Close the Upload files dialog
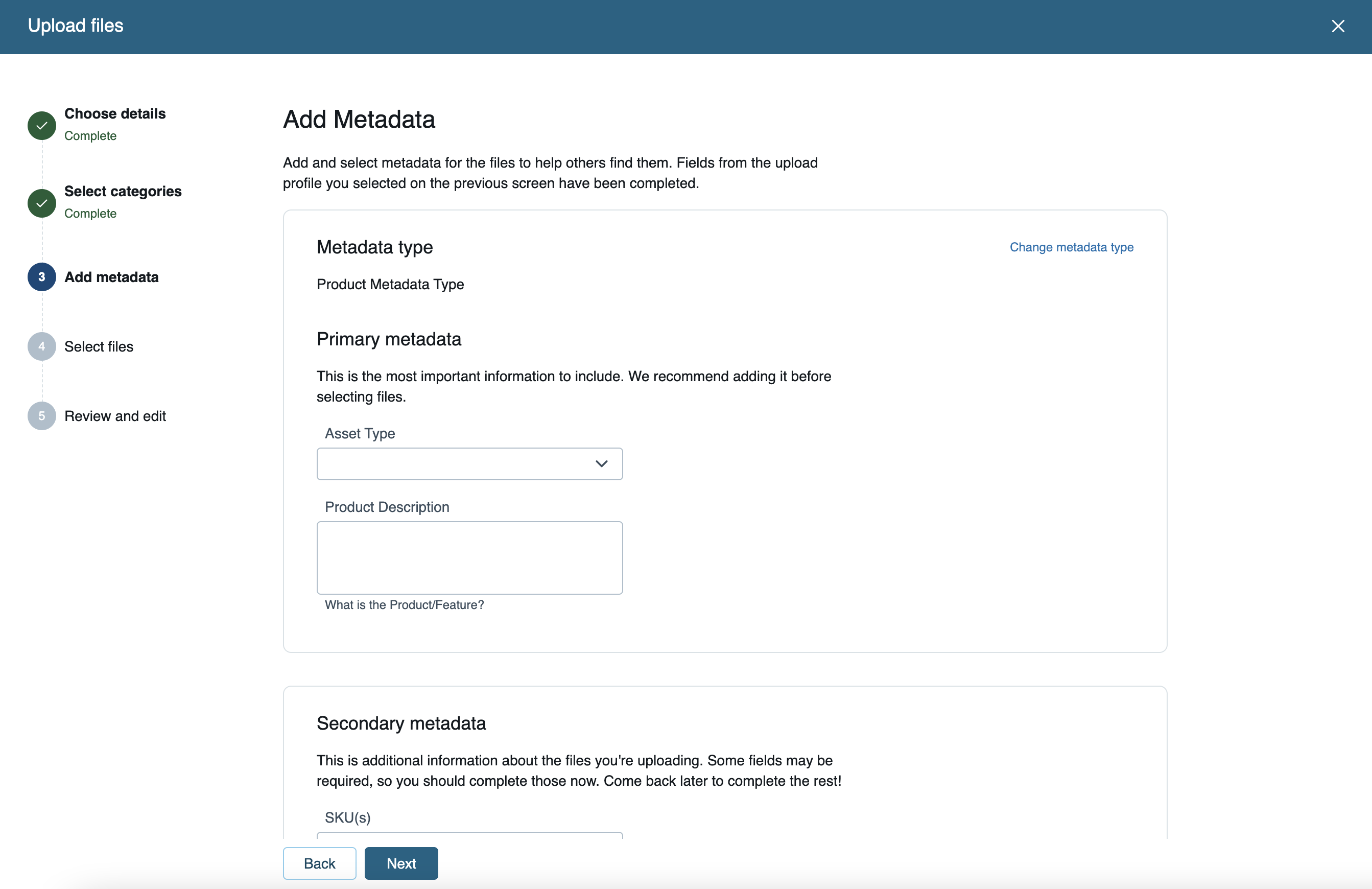Screen dimensions: 1372x889 click(1337, 26)
